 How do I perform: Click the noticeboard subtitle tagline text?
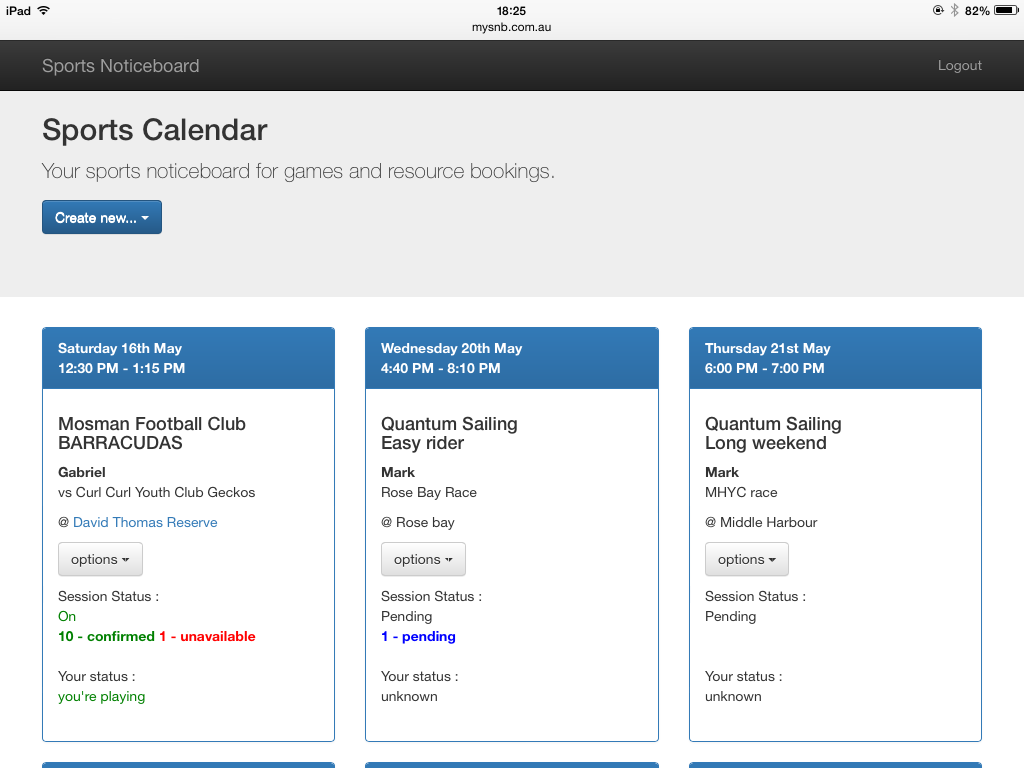[298, 171]
